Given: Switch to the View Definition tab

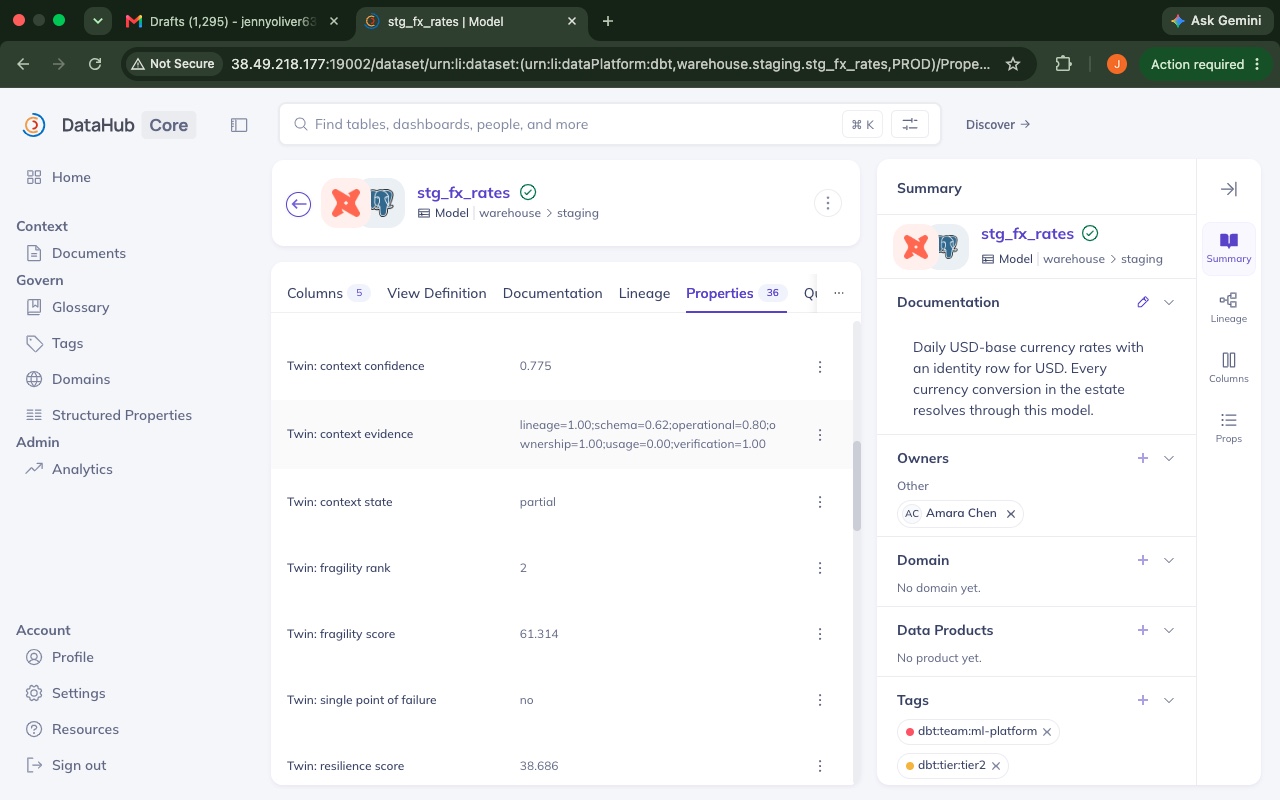Looking at the screenshot, I should pos(437,293).
